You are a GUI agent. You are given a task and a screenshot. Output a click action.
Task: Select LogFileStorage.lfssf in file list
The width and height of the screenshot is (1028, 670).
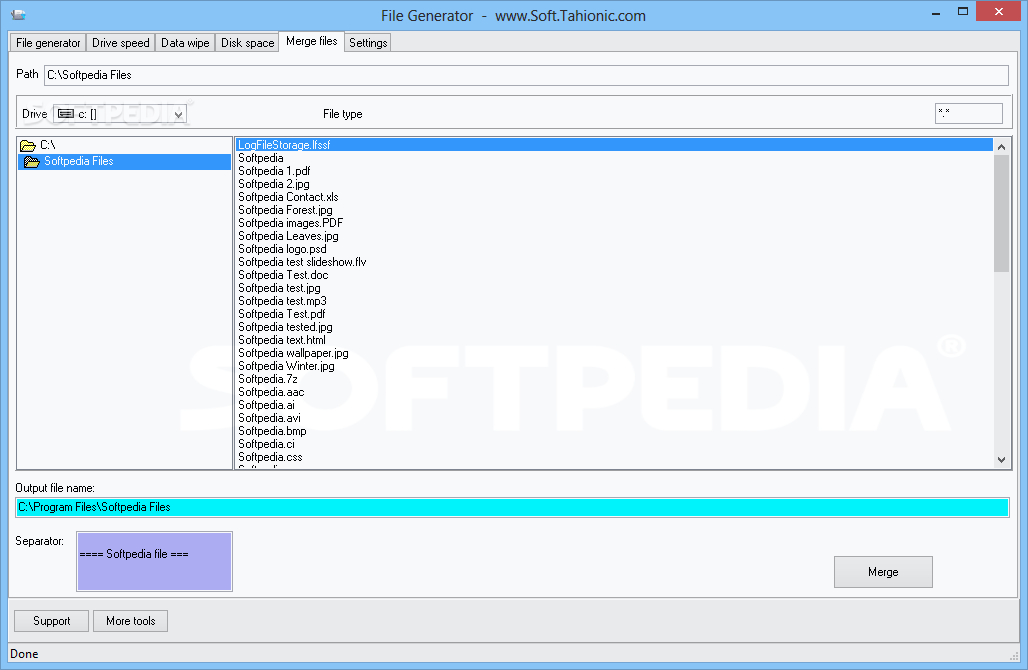coord(614,145)
